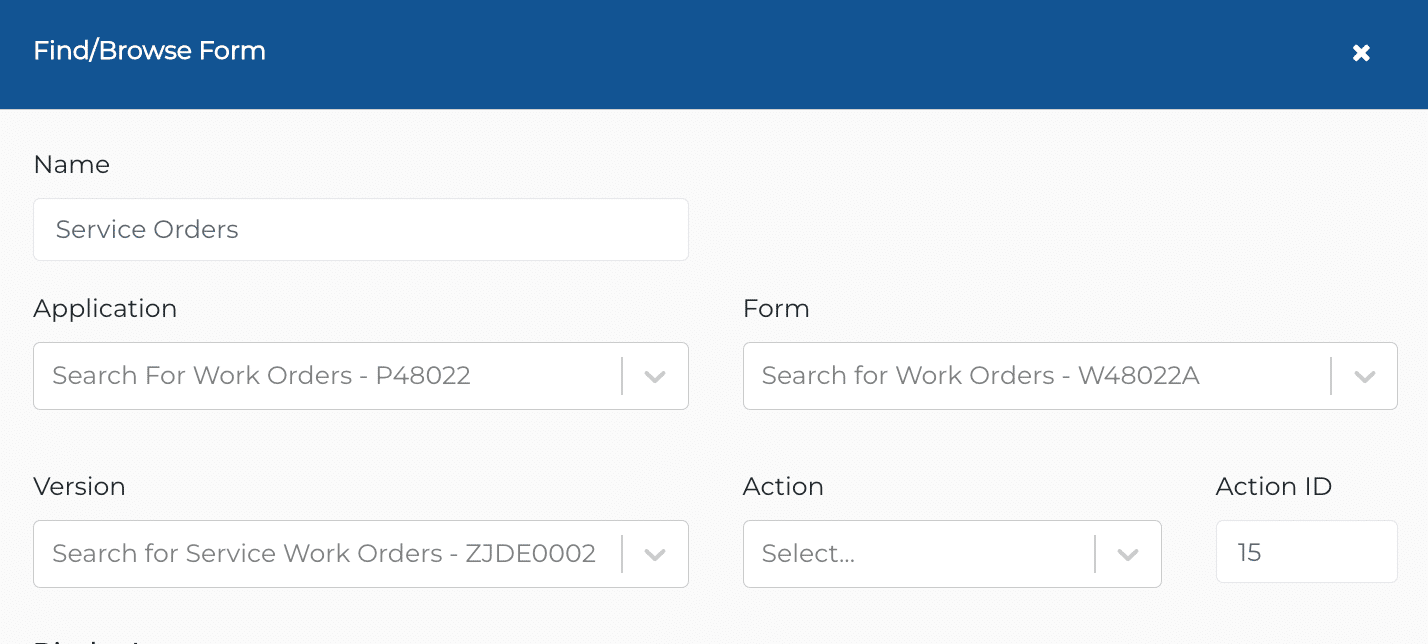1428x644 pixels.
Task: Click the 'Find/Browse Form' dialog title
Action: tap(150, 51)
